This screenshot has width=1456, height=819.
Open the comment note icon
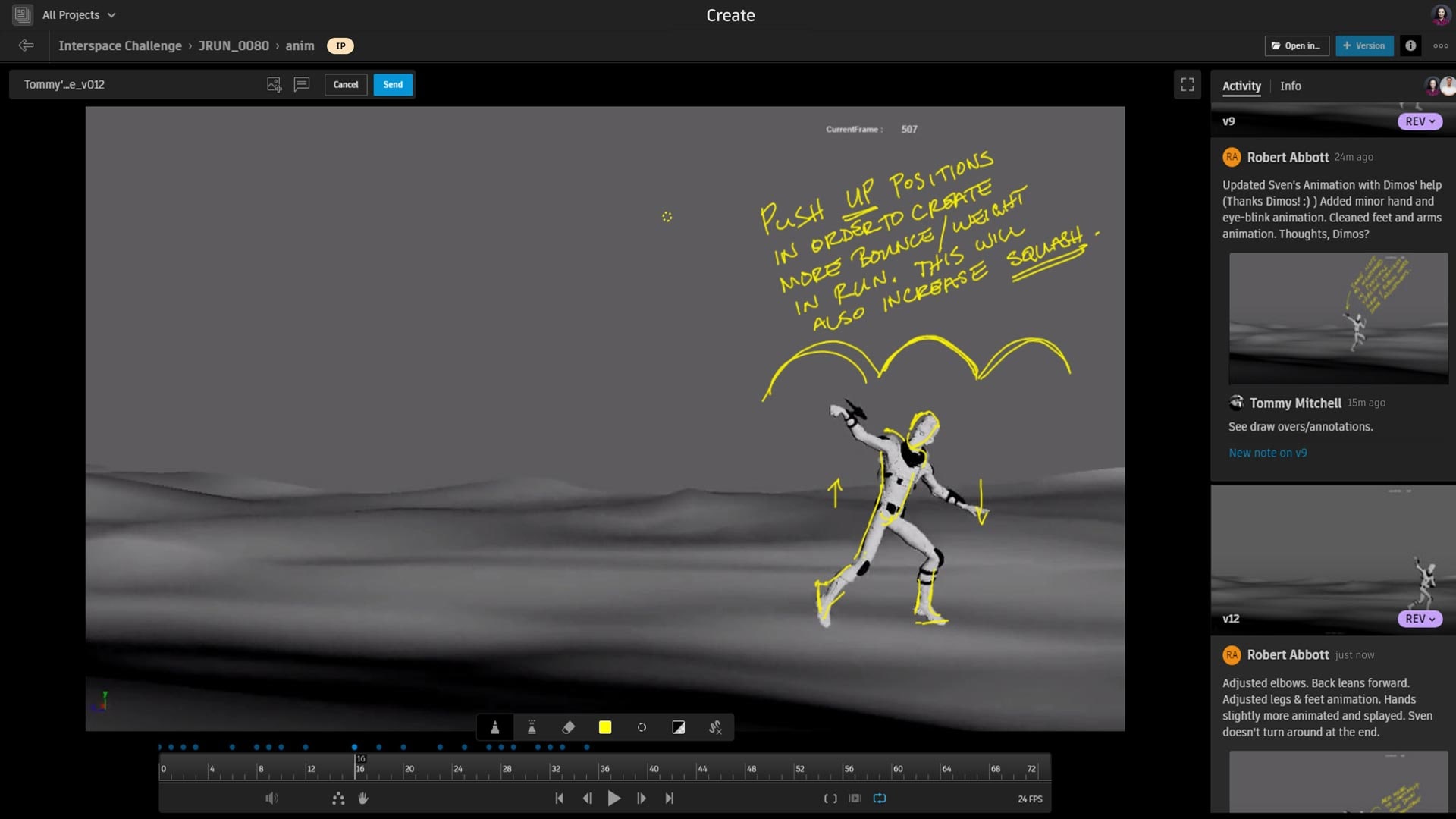click(x=302, y=84)
